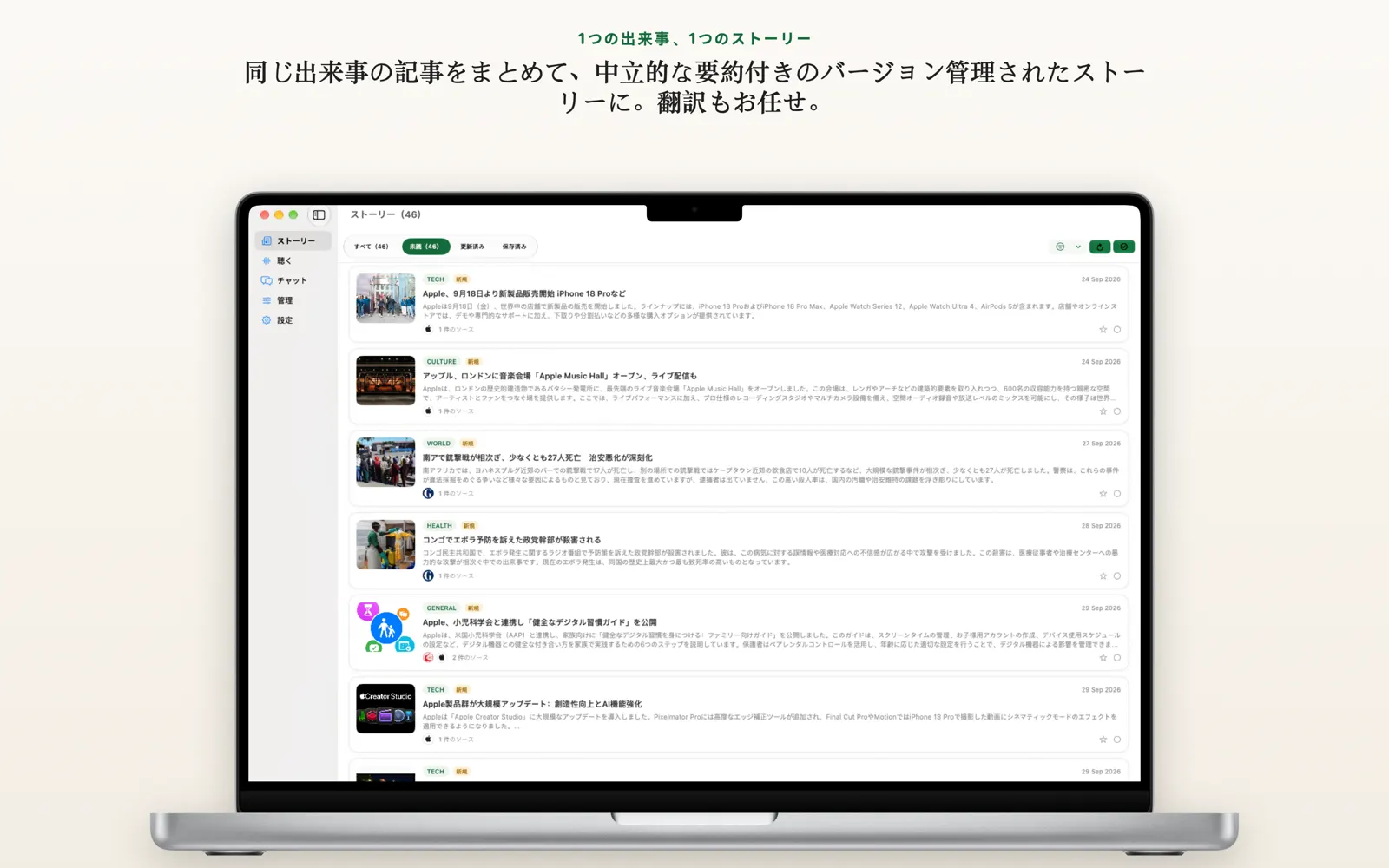Open チャット section in sidebar
This screenshot has width=1389, height=868.
(x=292, y=280)
